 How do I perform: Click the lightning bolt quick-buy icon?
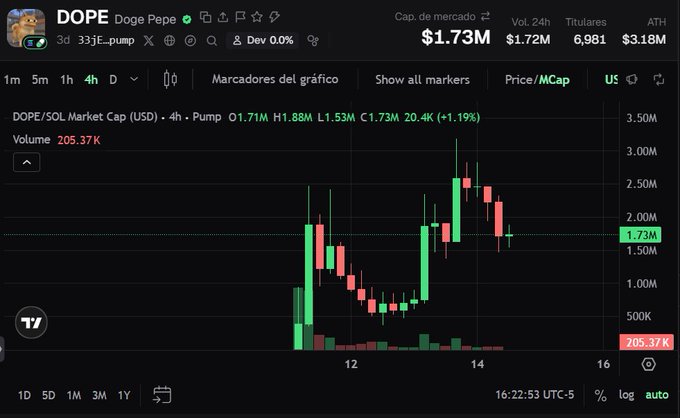(274, 17)
